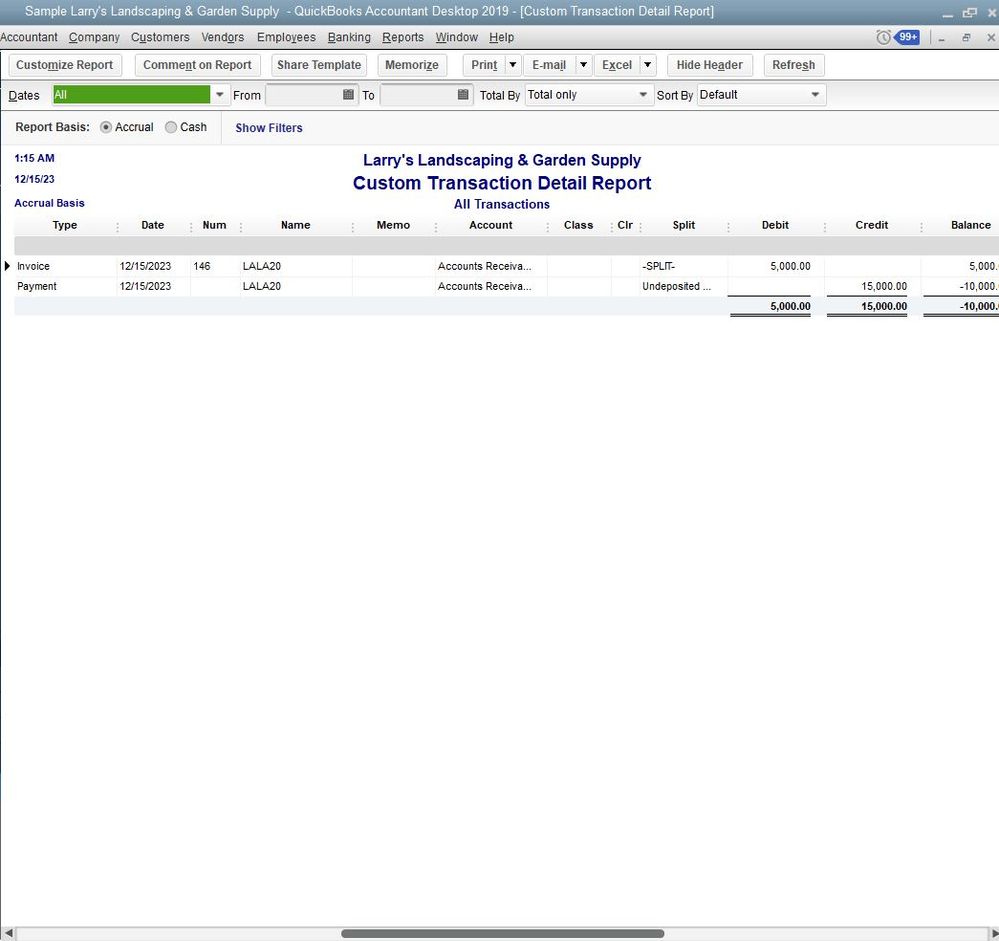
Task: Click the Credit column header
Action: click(x=872, y=225)
